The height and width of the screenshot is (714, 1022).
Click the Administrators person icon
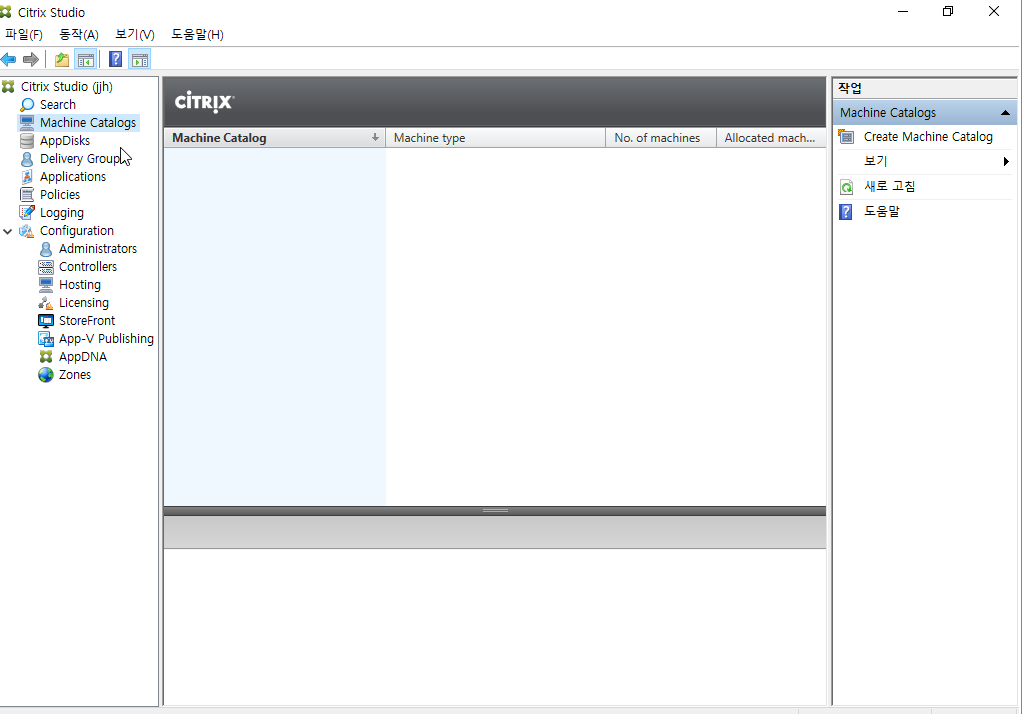click(x=46, y=249)
